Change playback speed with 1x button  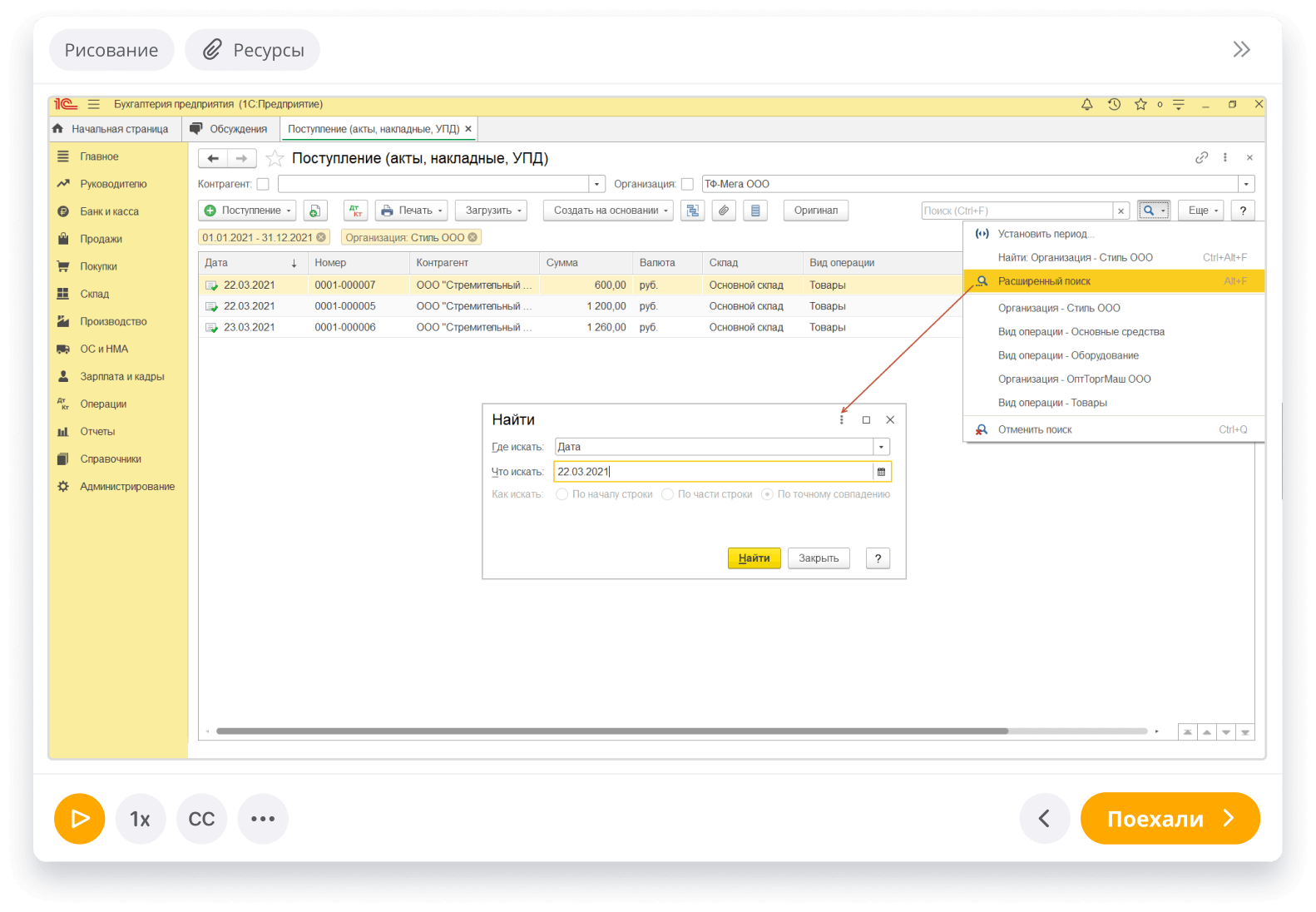pyautogui.click(x=141, y=819)
